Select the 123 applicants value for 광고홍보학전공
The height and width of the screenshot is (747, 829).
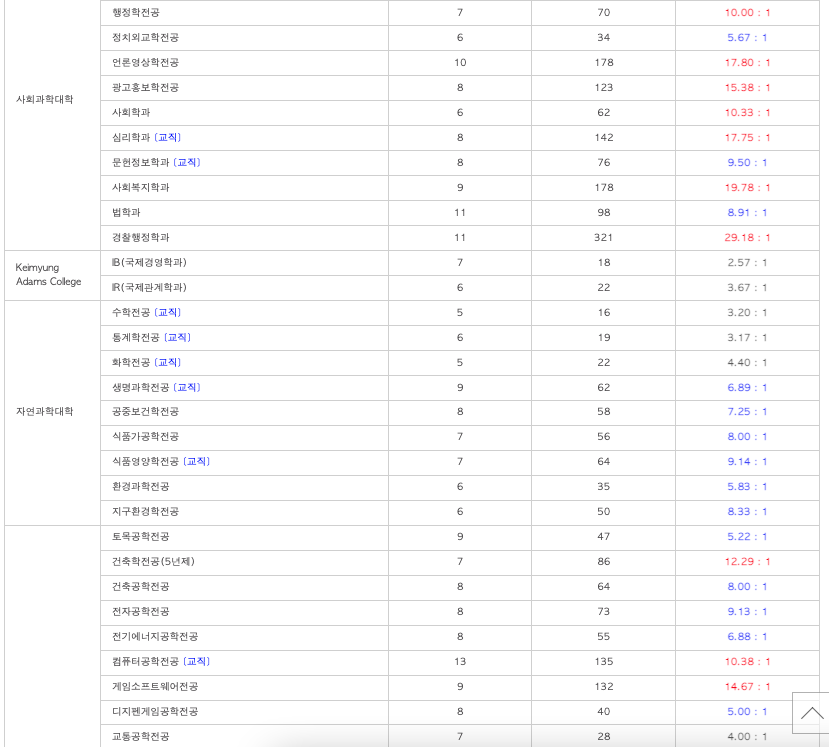tap(603, 87)
